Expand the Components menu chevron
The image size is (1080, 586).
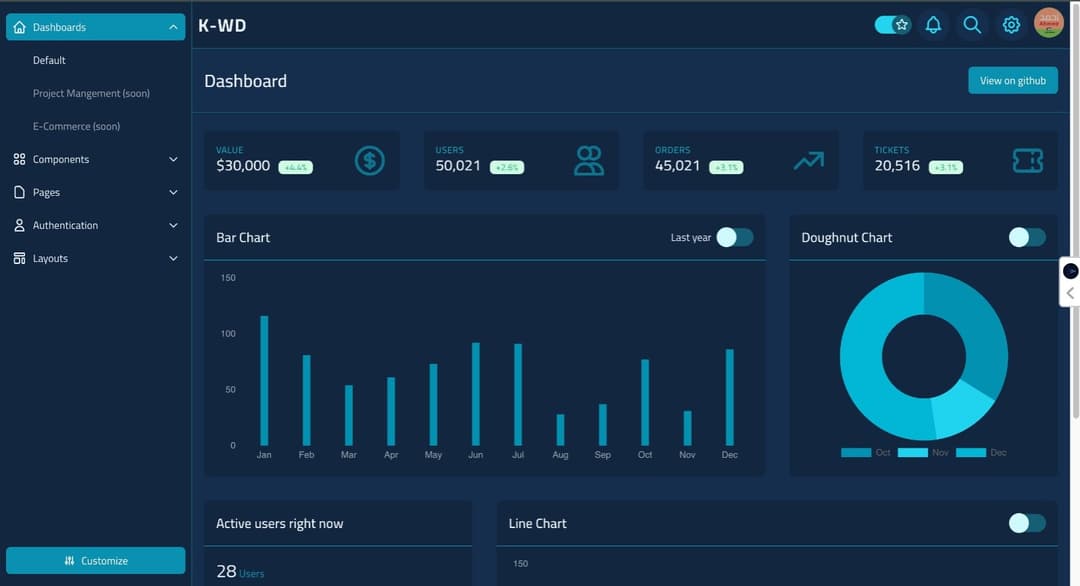(173, 159)
